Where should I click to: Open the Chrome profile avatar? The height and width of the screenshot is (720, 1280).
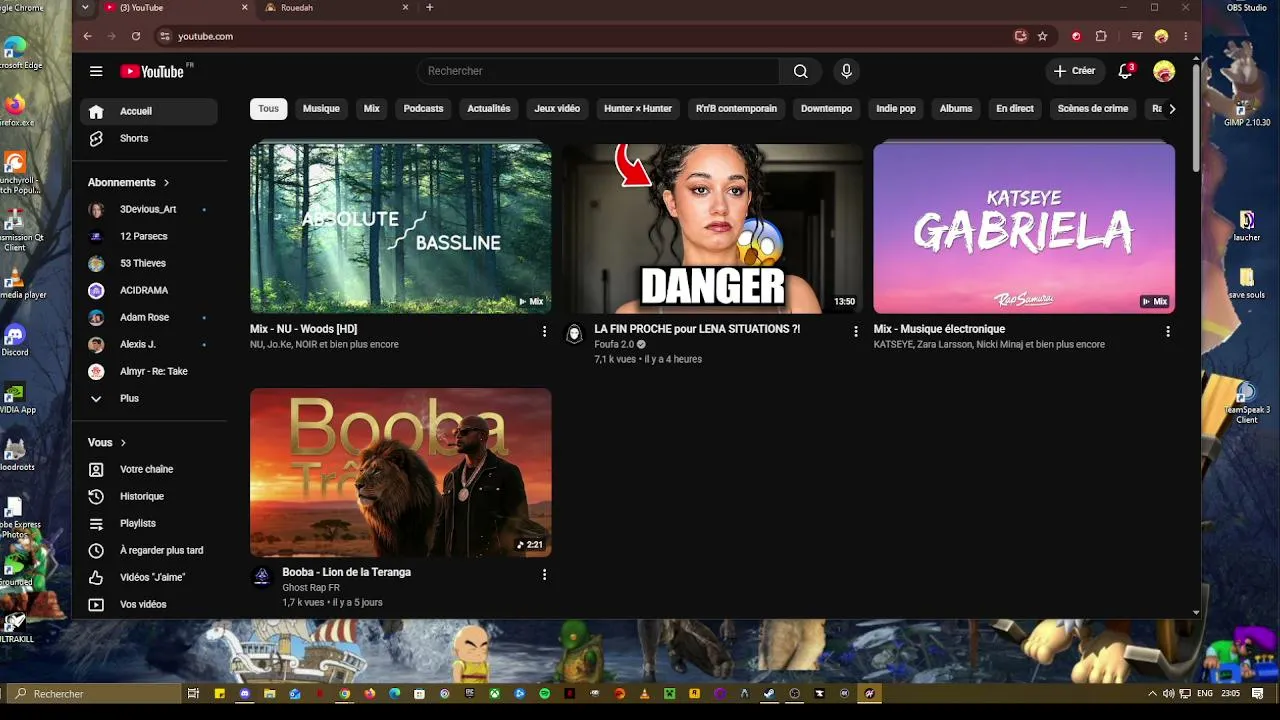[1161, 36]
